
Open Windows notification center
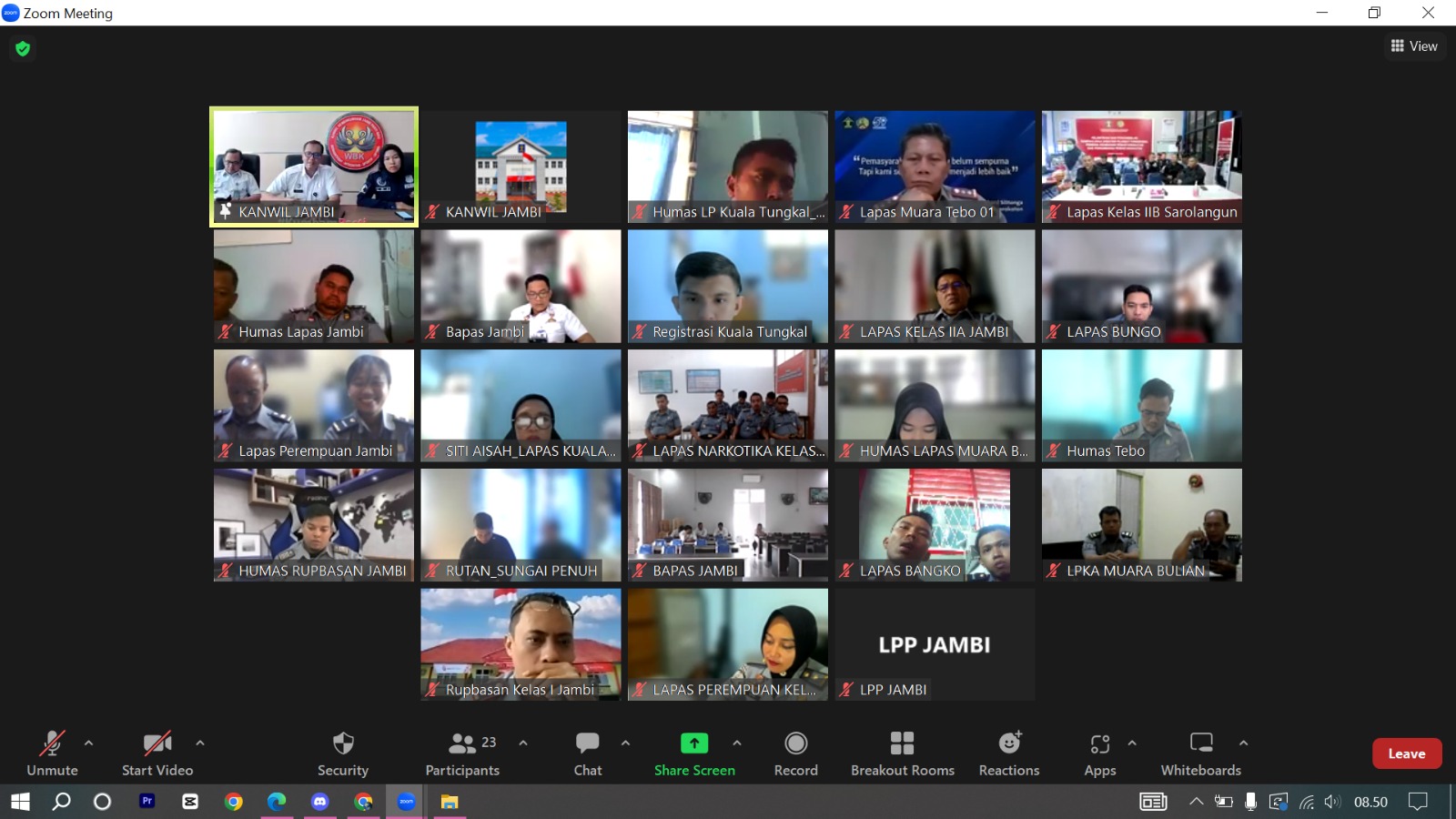click(x=1418, y=802)
